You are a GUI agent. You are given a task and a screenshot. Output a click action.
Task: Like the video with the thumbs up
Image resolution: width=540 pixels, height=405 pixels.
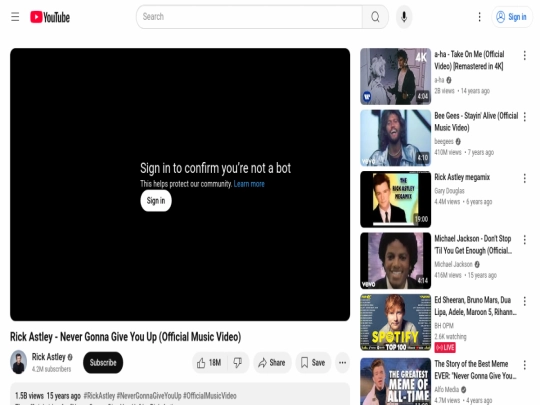[x=209, y=362]
